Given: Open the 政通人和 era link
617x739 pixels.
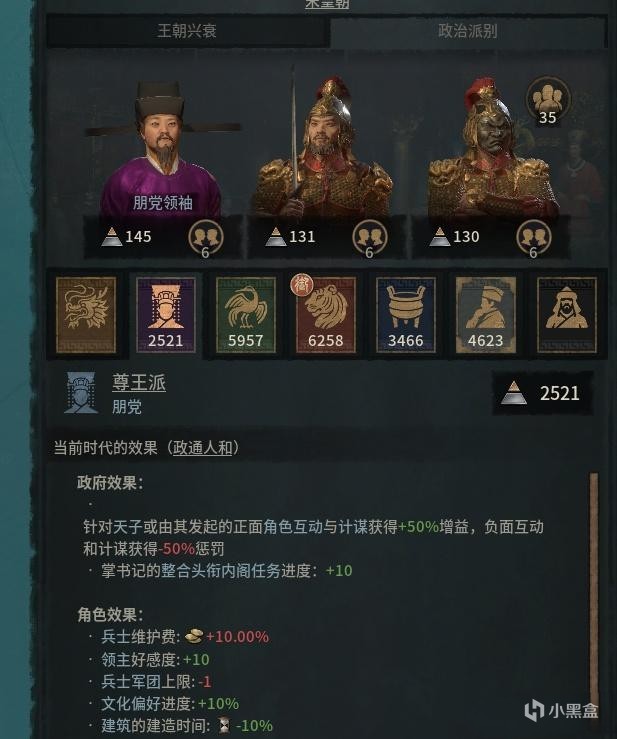Looking at the screenshot, I should pos(202,447).
